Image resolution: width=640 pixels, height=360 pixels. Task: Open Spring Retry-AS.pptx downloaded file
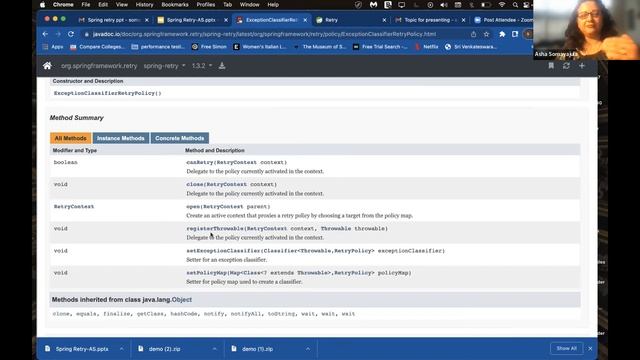click(x=82, y=349)
